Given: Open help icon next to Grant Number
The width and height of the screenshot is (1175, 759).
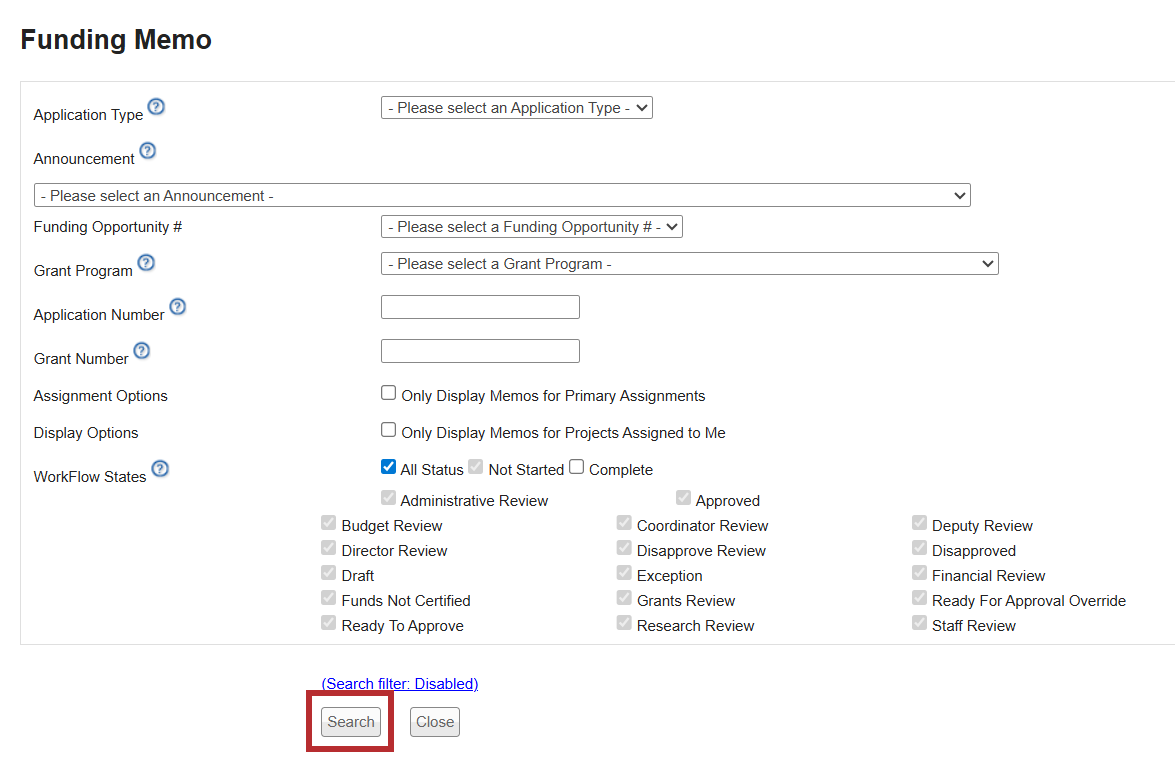Looking at the screenshot, I should point(141,351).
